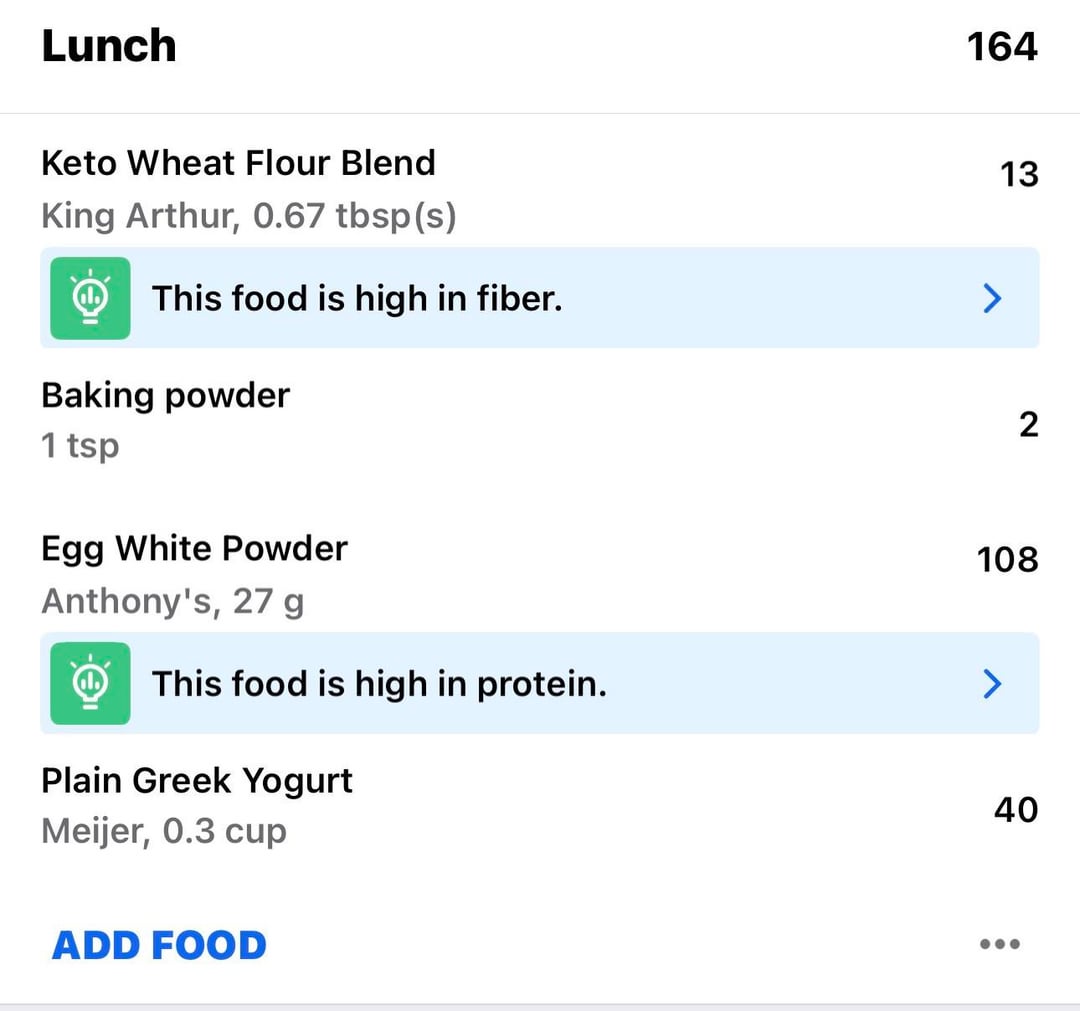Tap the 1 tsp serving size text
The height and width of the screenshot is (1011, 1080).
(80, 445)
